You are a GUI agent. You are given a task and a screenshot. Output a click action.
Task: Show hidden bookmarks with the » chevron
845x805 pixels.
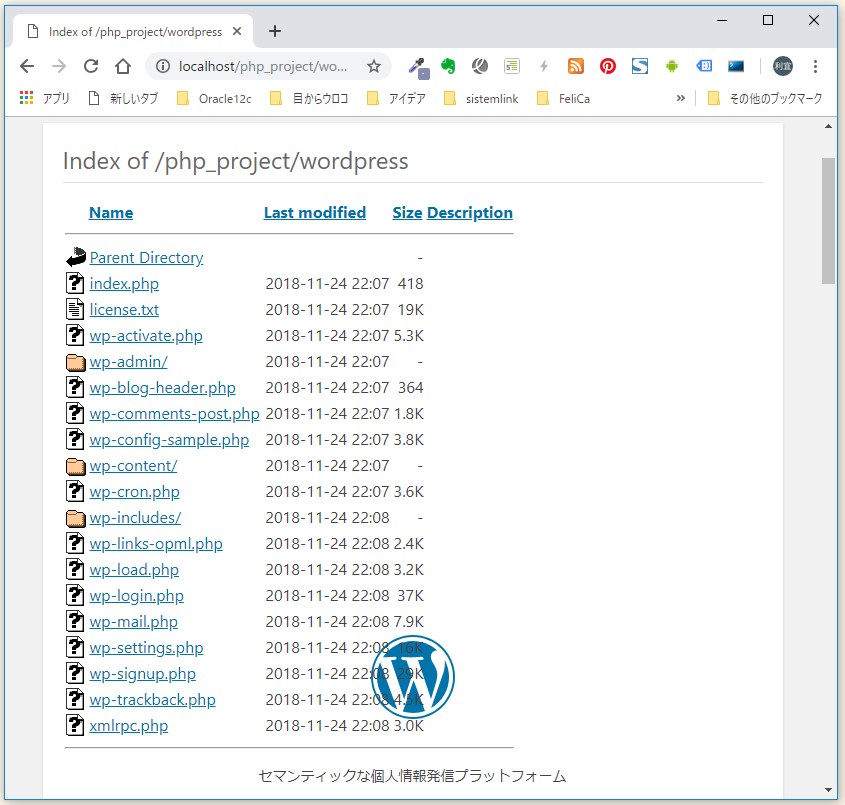(x=681, y=98)
